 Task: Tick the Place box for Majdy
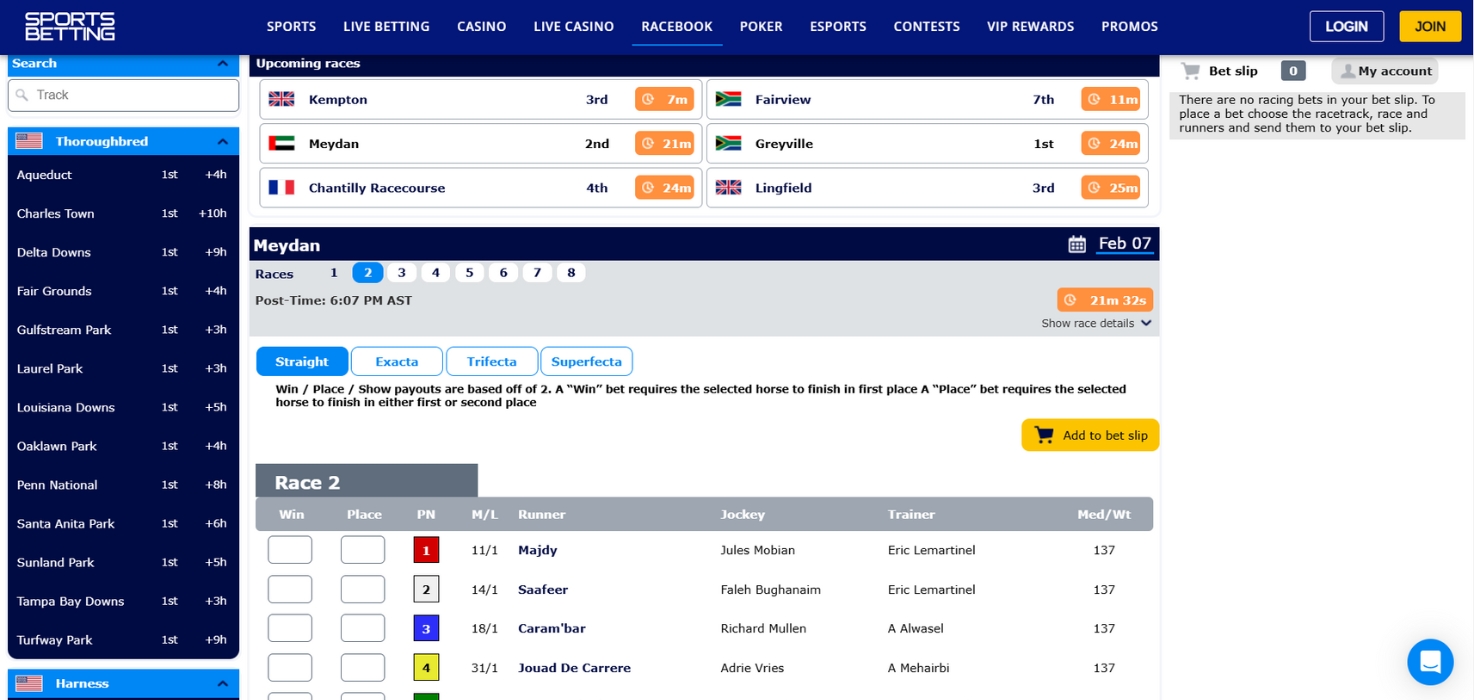363,550
